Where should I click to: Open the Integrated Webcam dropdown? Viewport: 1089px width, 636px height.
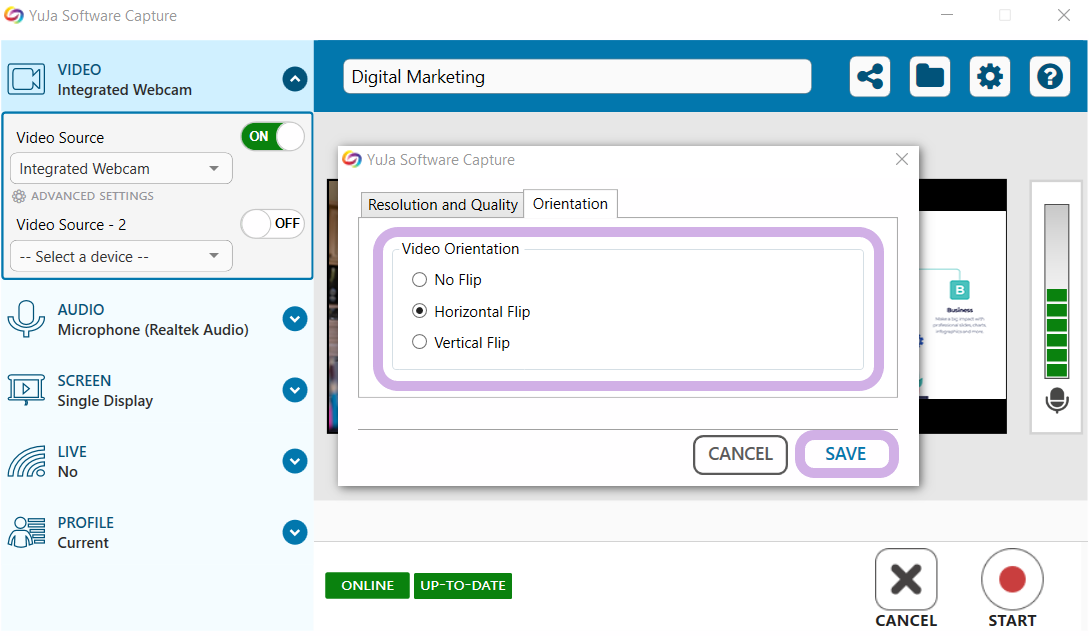pyautogui.click(x=121, y=169)
